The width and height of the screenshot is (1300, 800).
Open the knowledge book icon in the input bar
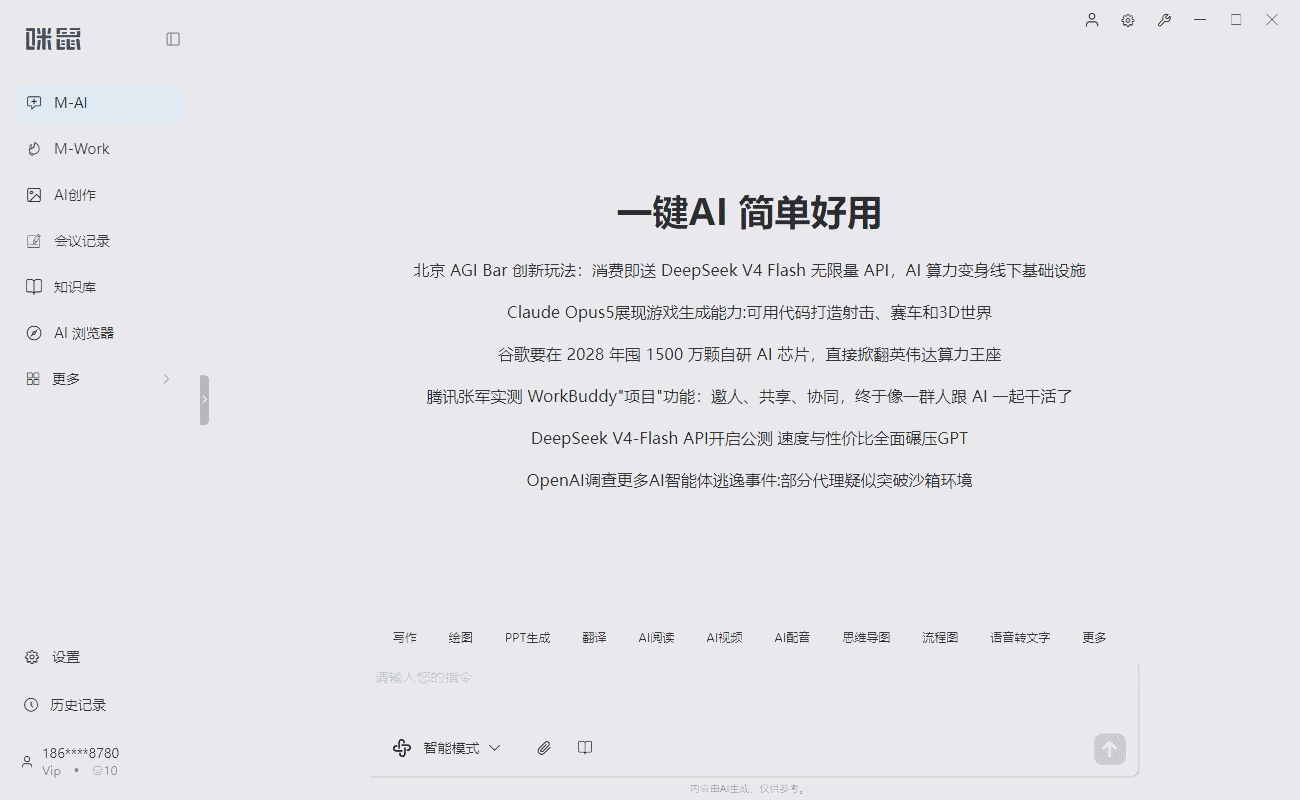pyautogui.click(x=586, y=748)
